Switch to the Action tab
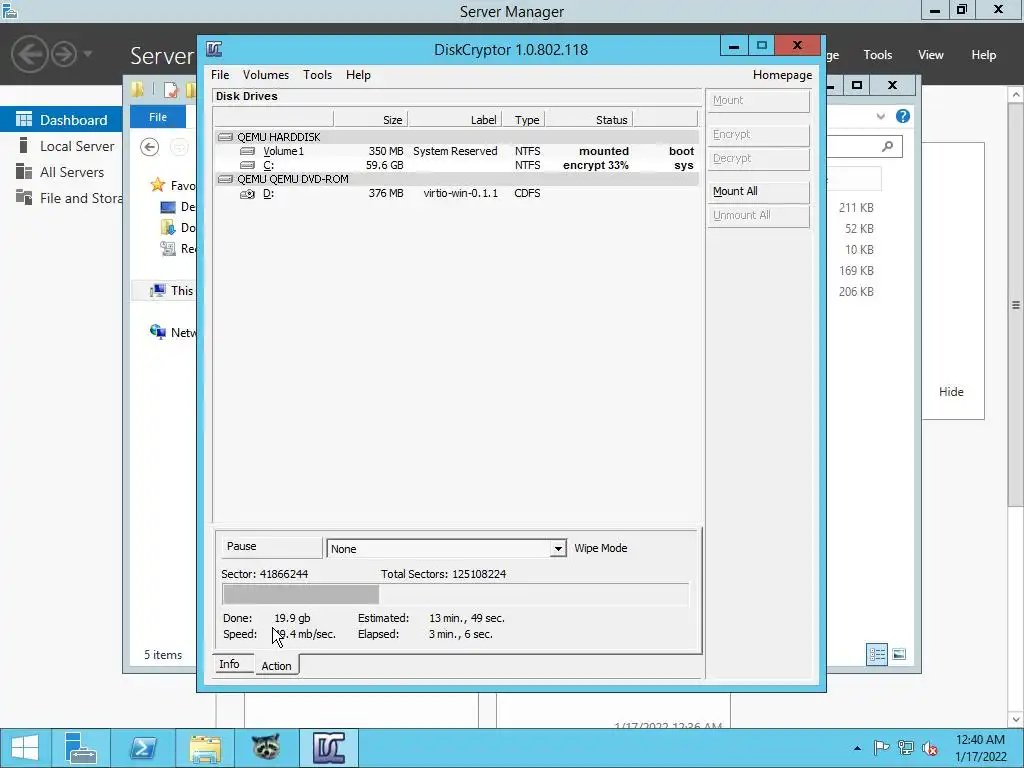The width and height of the screenshot is (1024, 768). tap(276, 665)
